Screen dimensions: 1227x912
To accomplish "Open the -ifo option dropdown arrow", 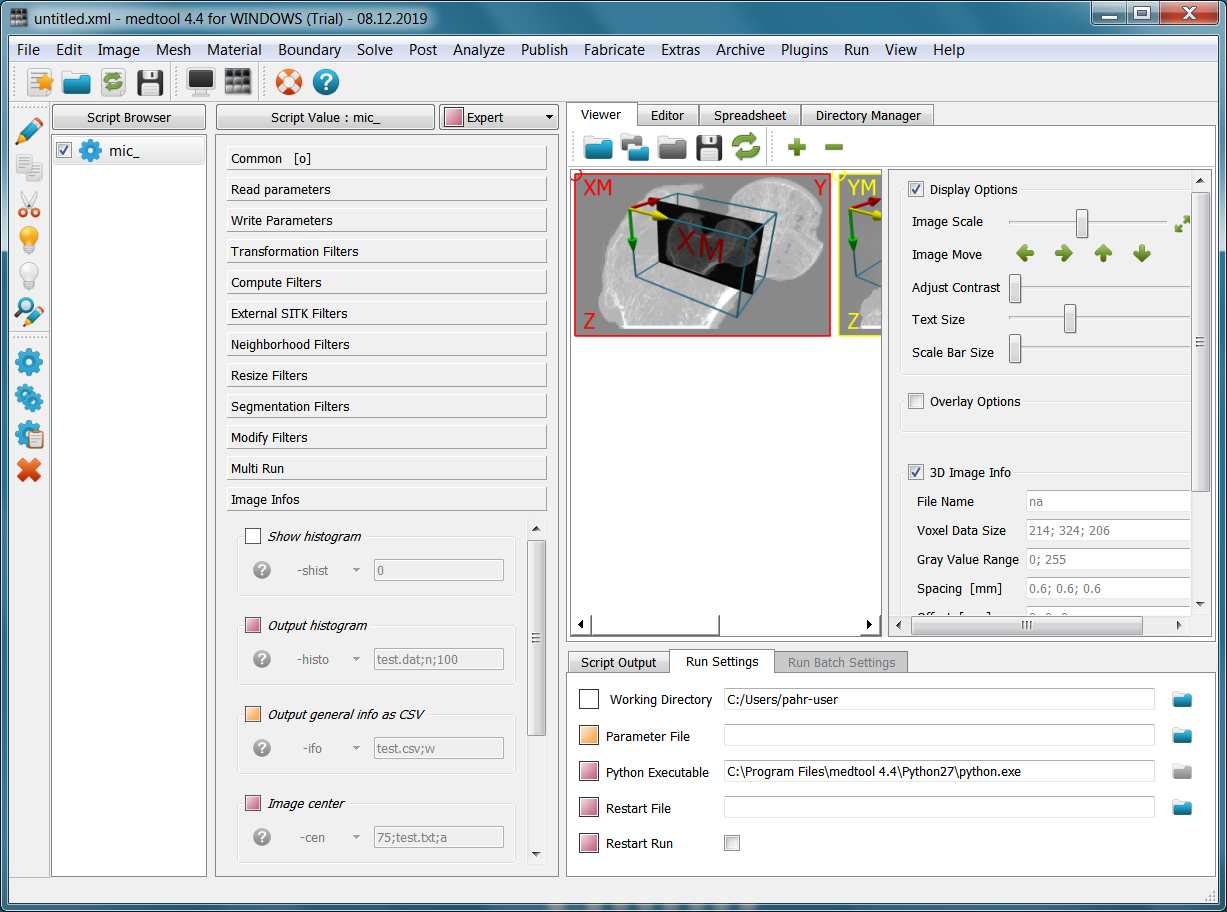I will click(356, 748).
